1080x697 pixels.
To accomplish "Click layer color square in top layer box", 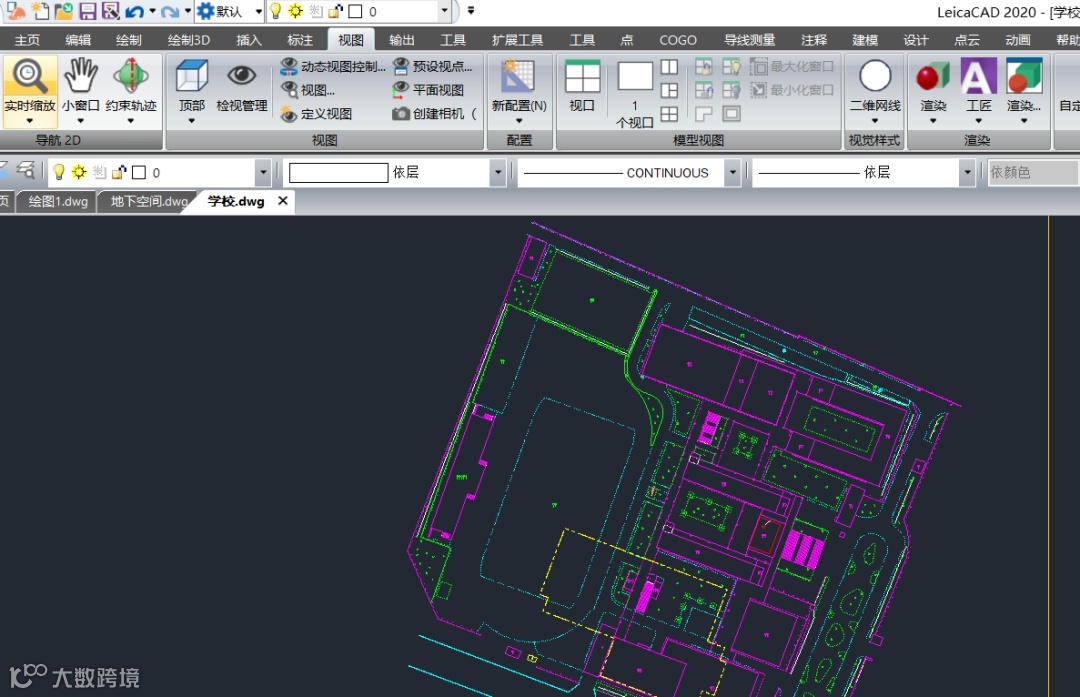I will click(x=355, y=11).
